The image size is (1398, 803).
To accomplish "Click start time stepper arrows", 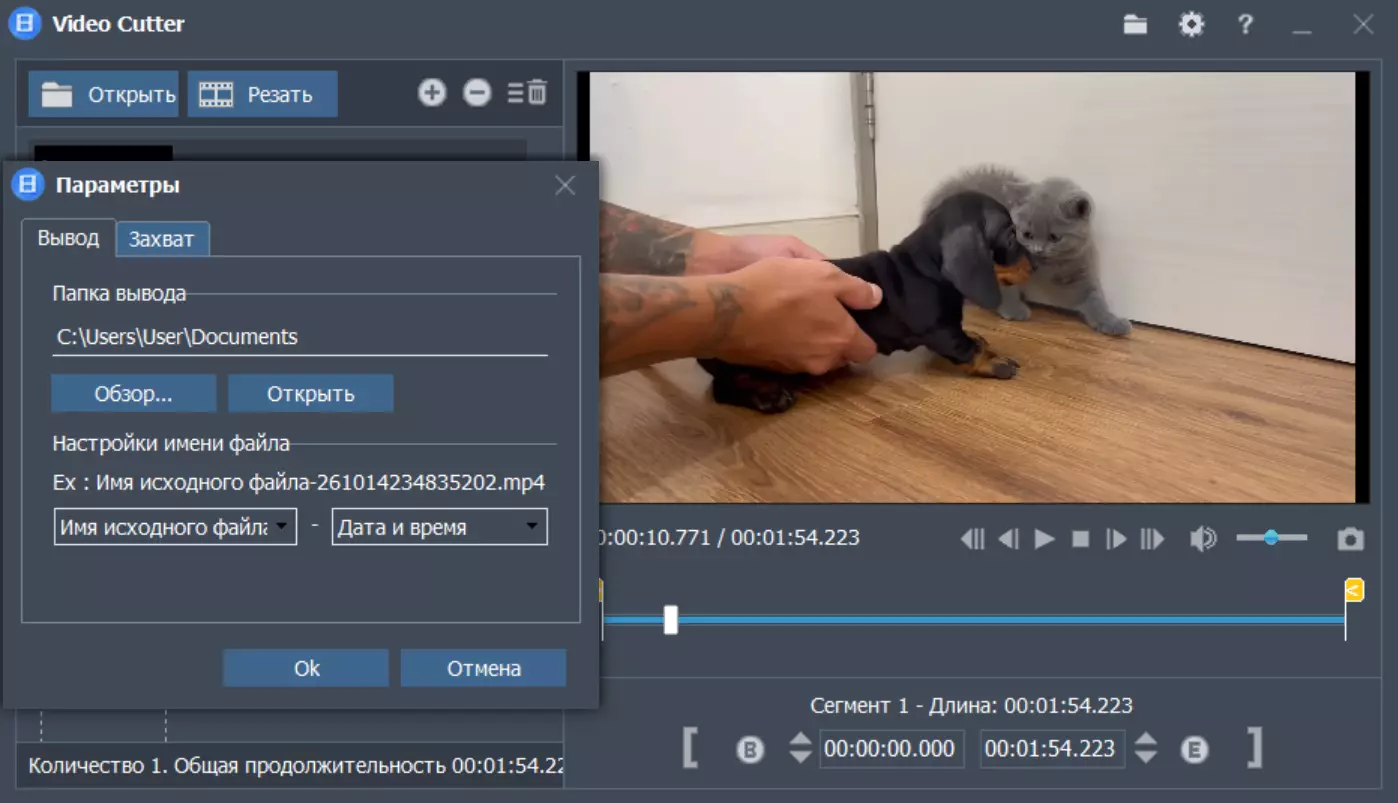I will click(800, 748).
